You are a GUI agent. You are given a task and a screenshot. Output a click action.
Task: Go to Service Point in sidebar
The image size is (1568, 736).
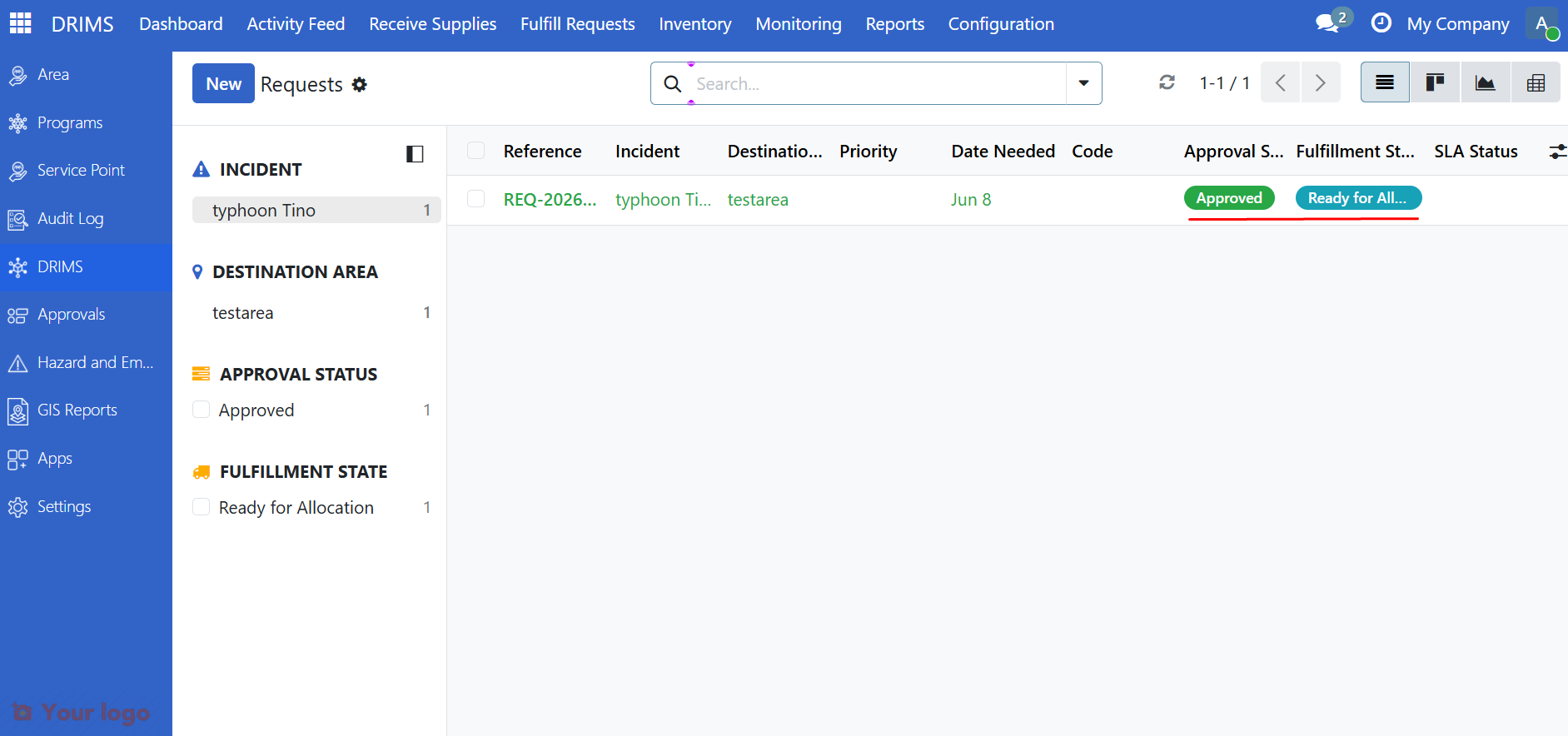[86, 171]
